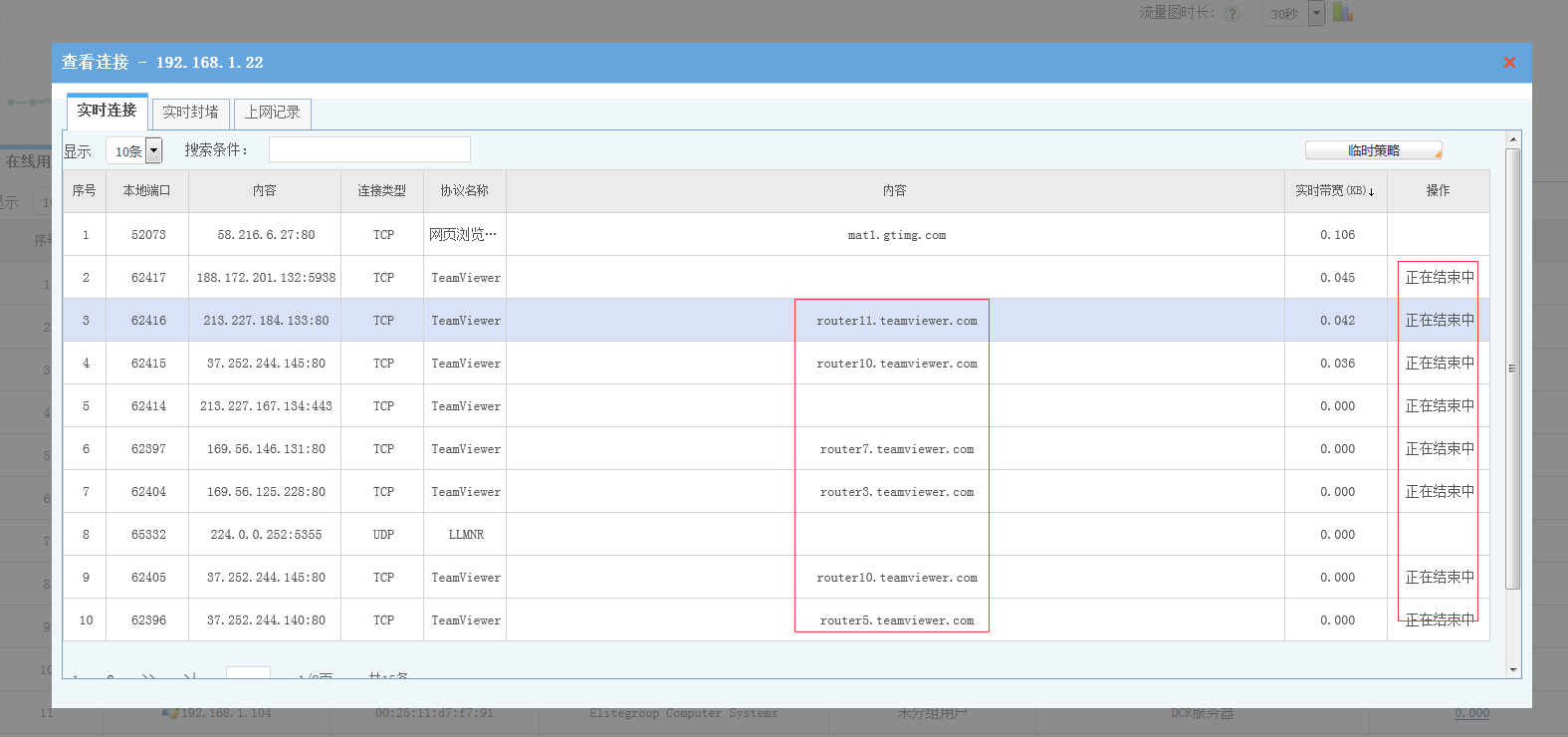Open the 实时封堵 tab
The height and width of the screenshot is (737, 1568).
coord(190,113)
